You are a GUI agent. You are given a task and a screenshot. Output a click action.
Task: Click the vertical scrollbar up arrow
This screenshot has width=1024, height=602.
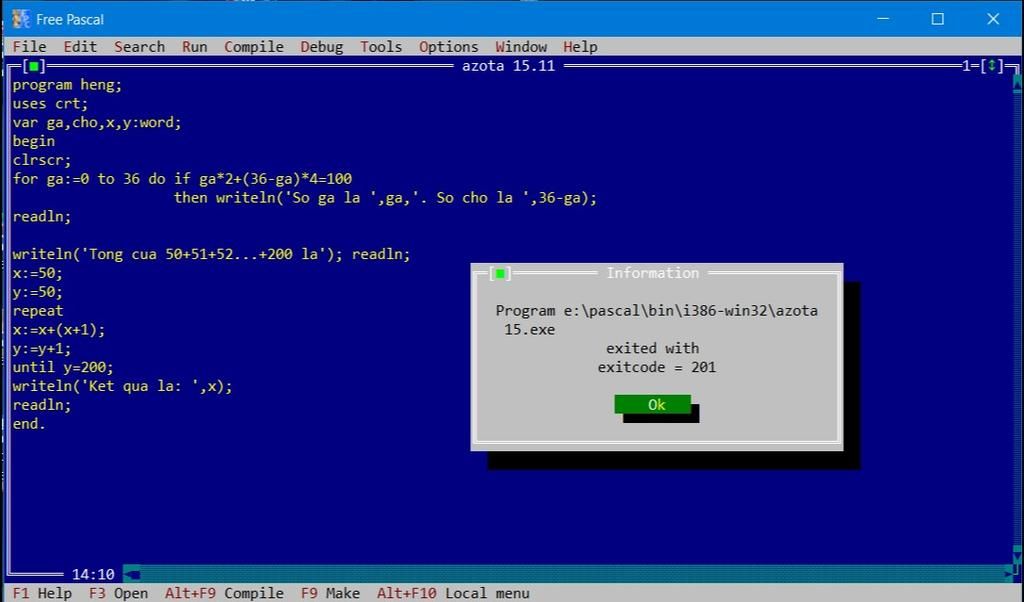click(1017, 85)
